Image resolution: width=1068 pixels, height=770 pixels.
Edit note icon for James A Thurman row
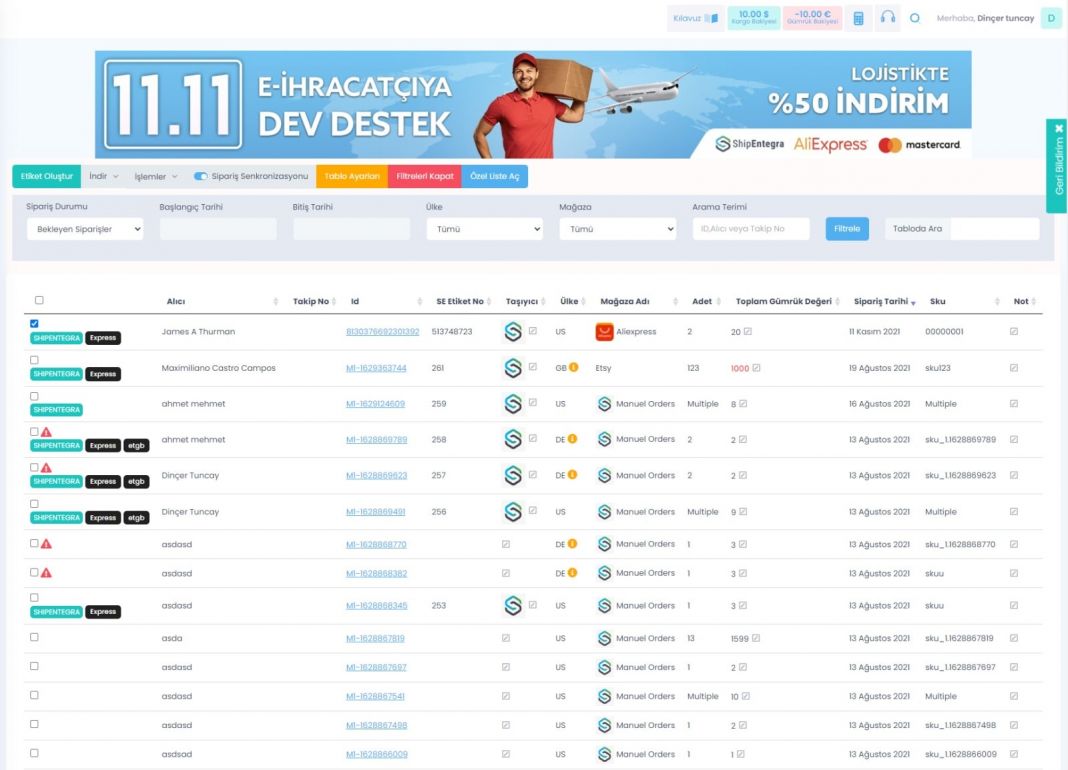[x=1014, y=331]
